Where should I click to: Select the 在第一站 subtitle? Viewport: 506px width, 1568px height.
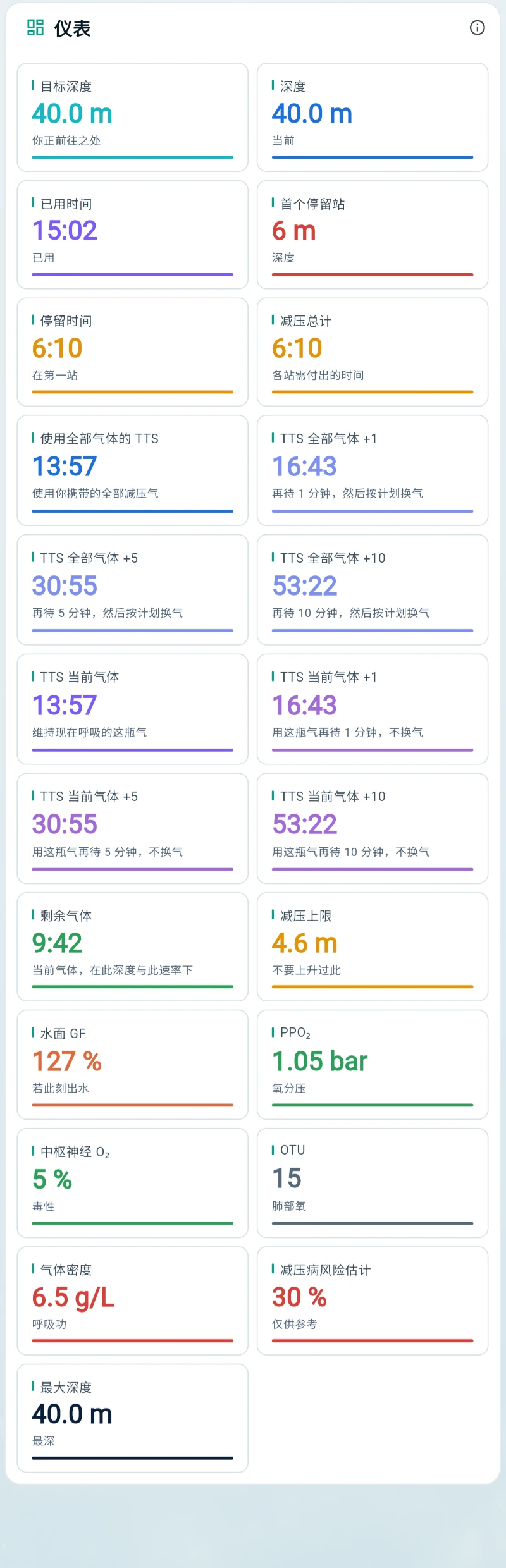(55, 375)
